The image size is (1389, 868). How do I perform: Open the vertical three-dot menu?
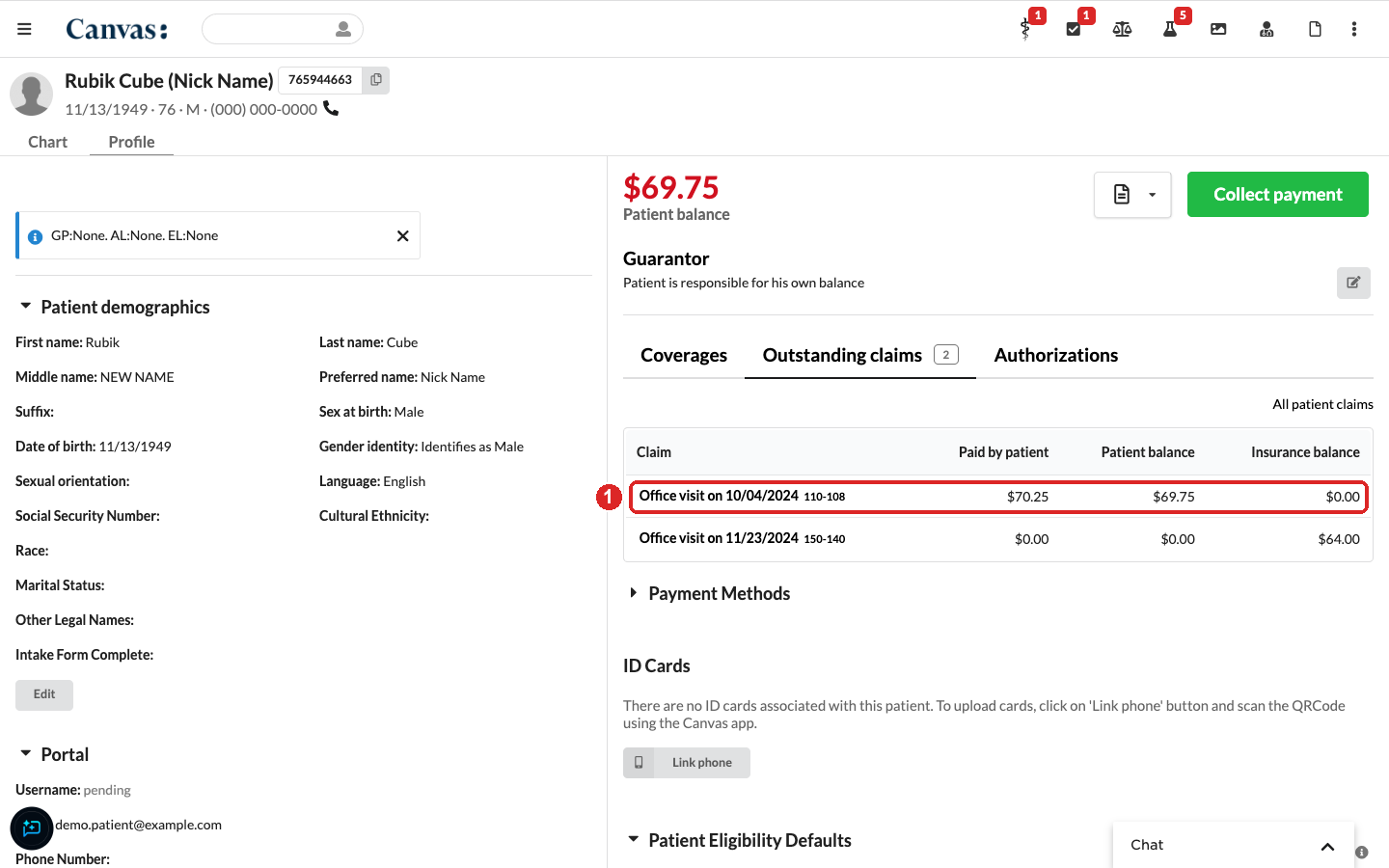click(1354, 29)
